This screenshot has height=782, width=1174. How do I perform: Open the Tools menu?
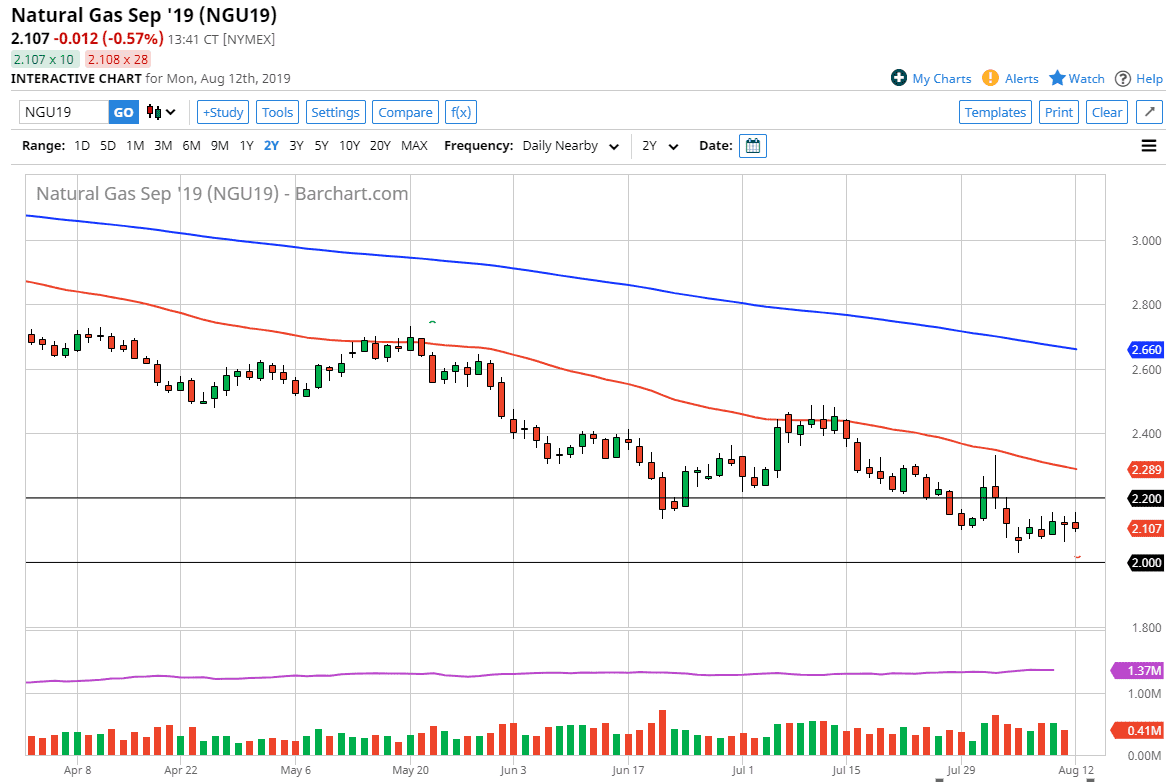pyautogui.click(x=277, y=112)
